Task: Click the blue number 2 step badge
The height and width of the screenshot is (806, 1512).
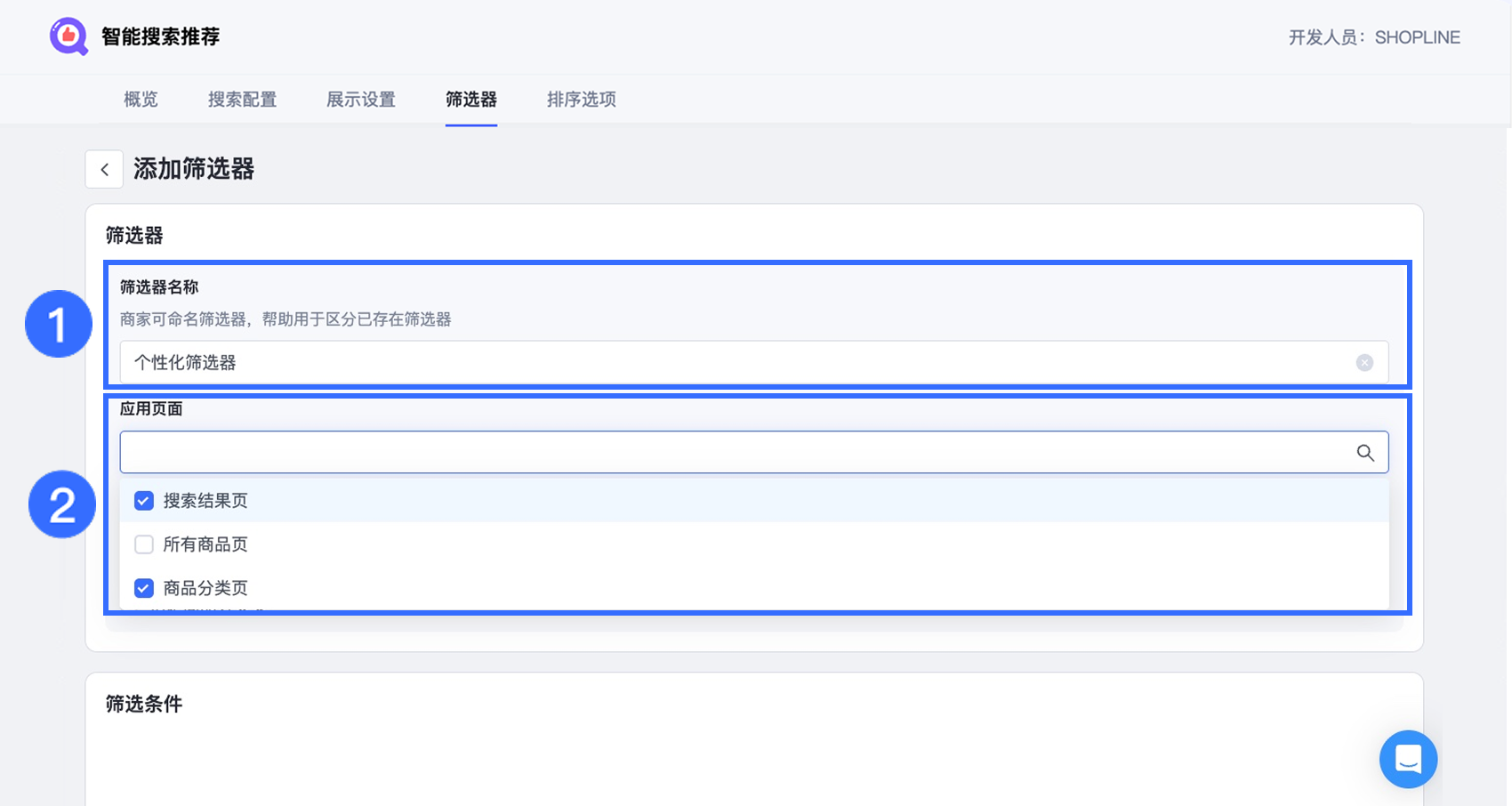Action: tap(62, 504)
